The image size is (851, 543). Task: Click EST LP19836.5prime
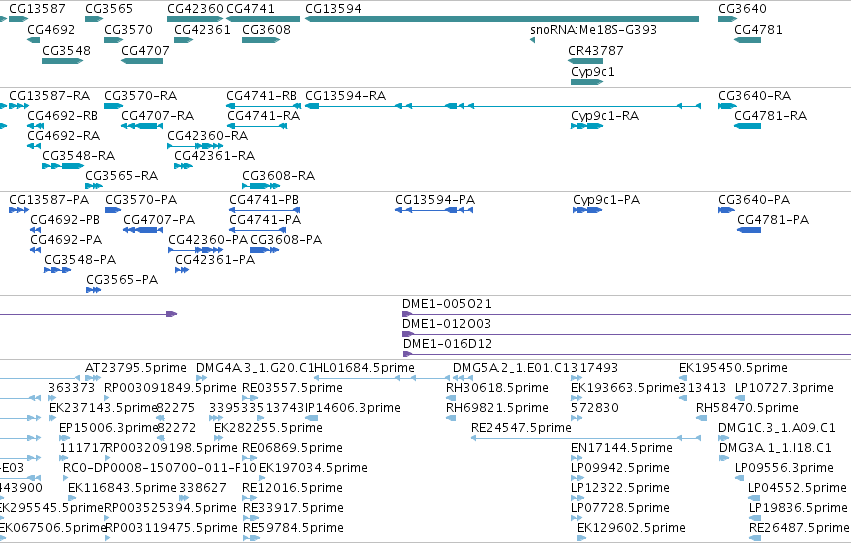point(755,518)
